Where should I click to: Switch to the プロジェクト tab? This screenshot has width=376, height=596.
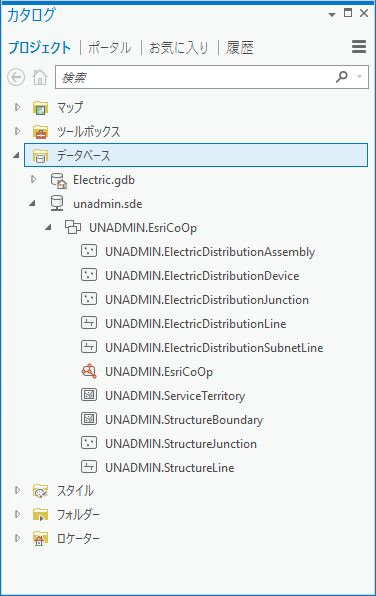[x=40, y=48]
